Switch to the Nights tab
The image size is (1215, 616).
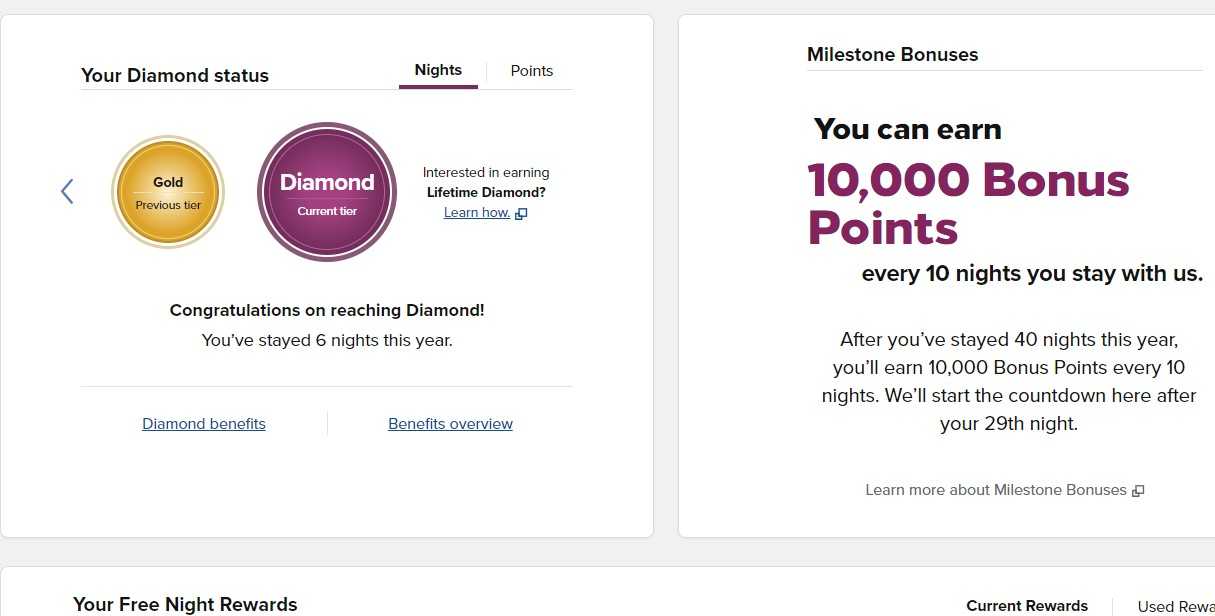(438, 71)
